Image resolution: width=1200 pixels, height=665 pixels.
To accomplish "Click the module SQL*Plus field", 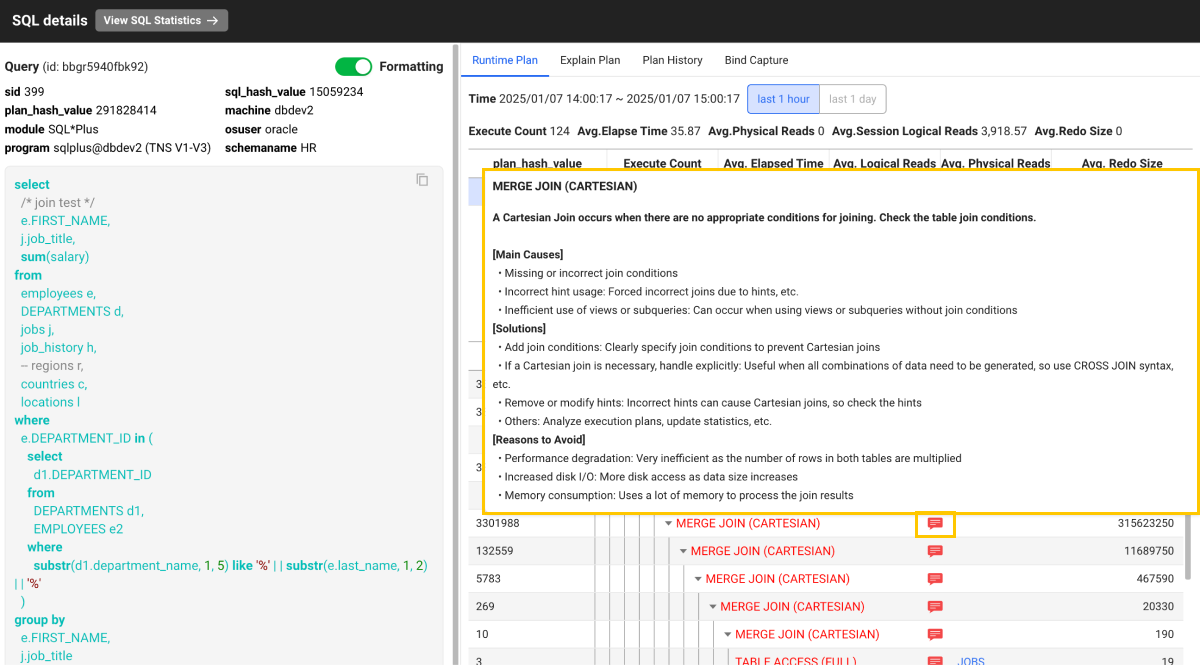I will coord(51,129).
